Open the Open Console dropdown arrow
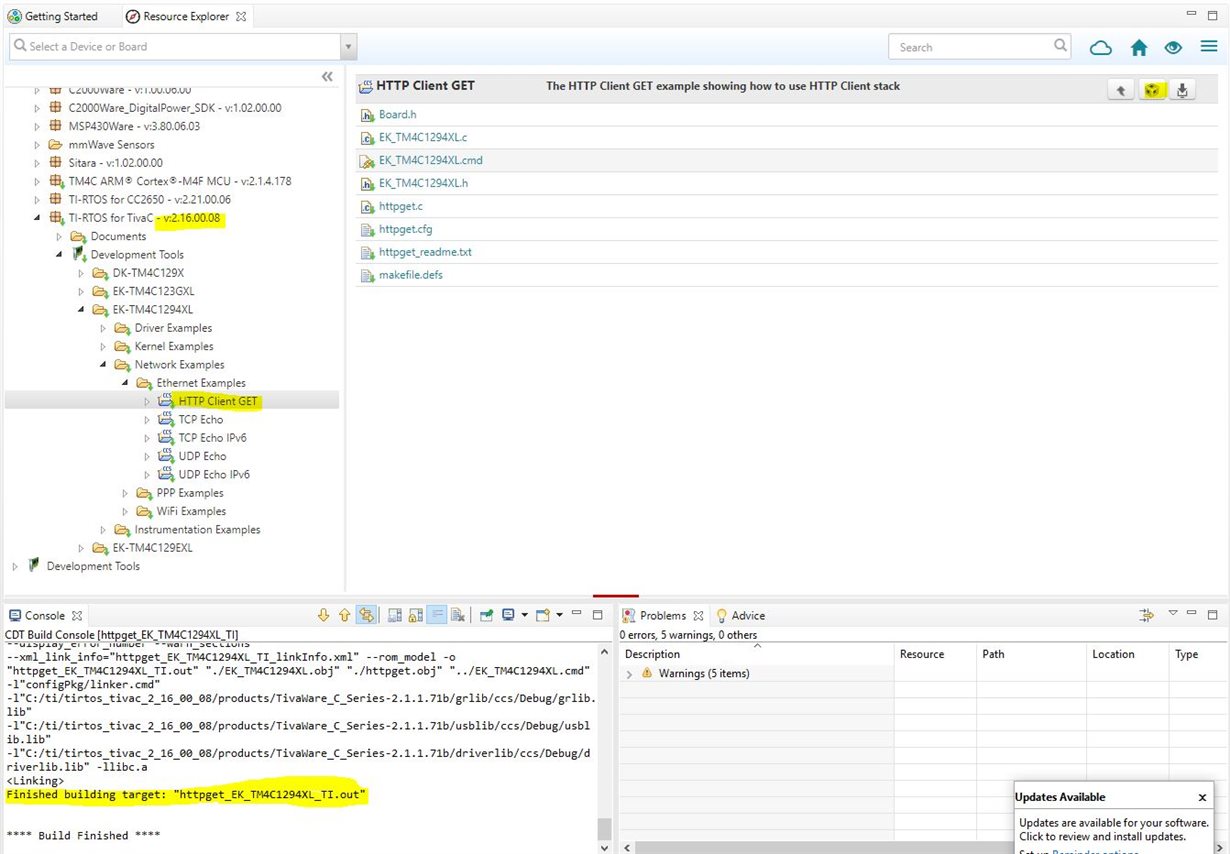 pyautogui.click(x=559, y=615)
